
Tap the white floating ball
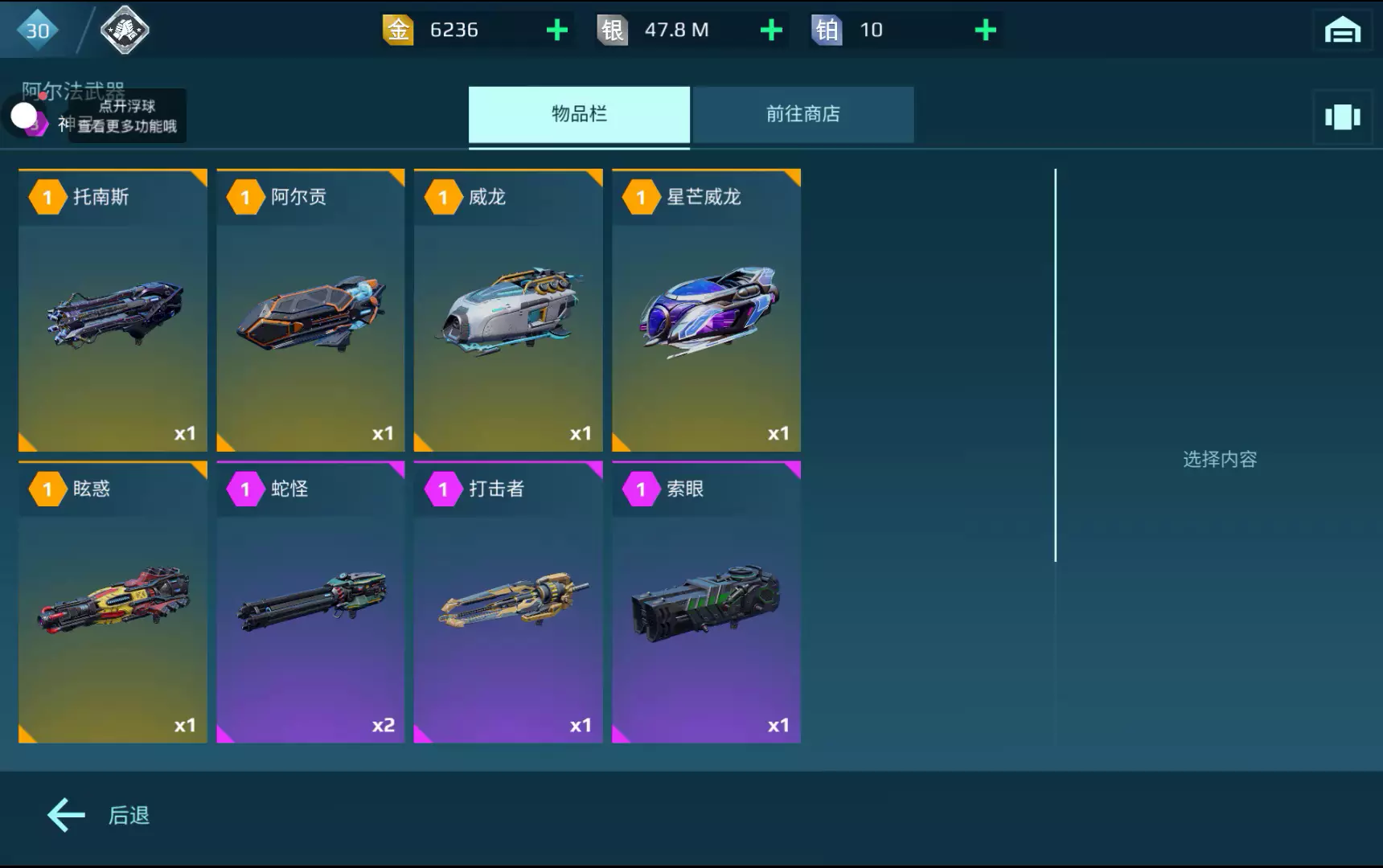tap(24, 117)
